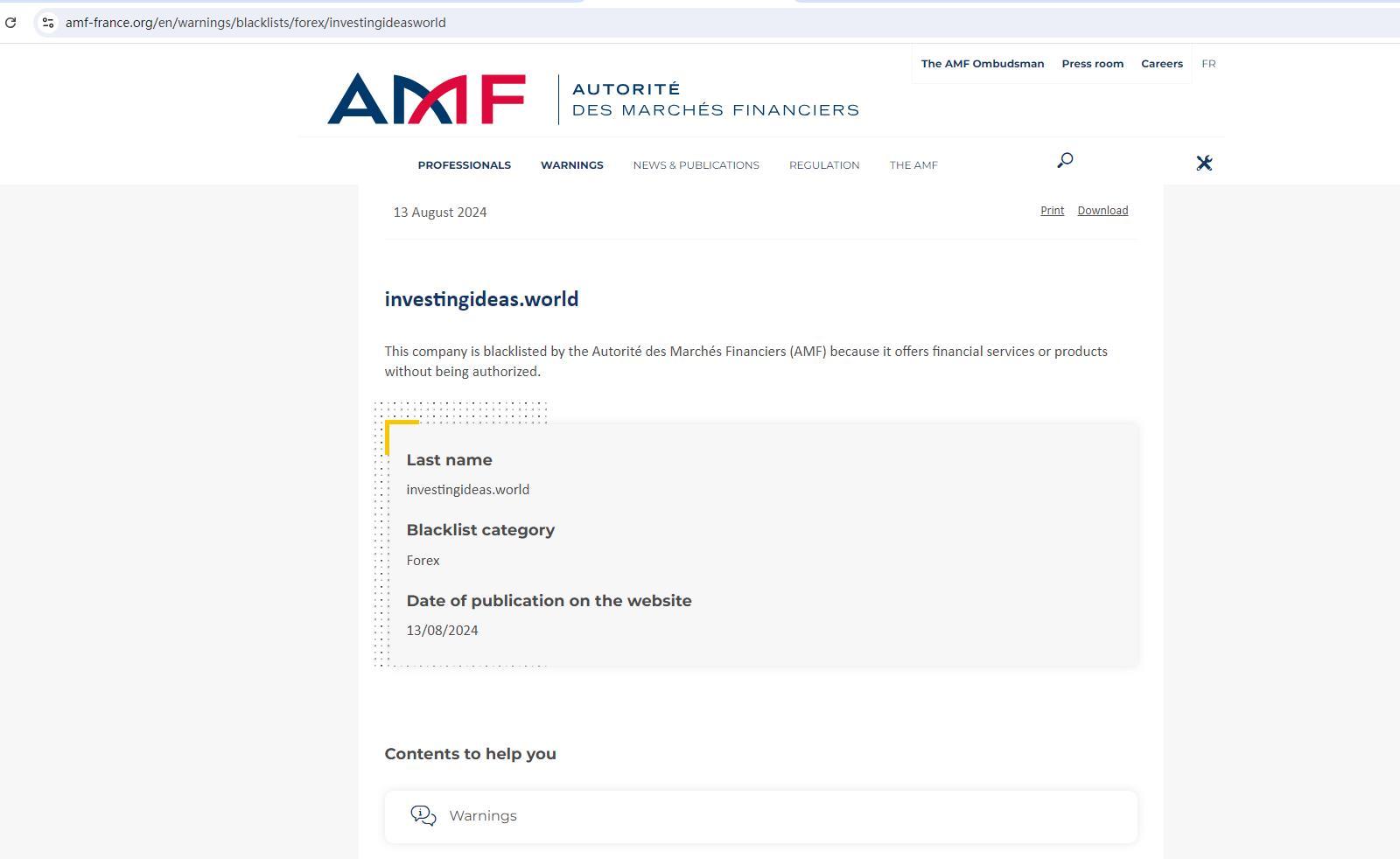Open the search magnifier icon
Screen dimensions: 1400x859
[x=1065, y=160]
